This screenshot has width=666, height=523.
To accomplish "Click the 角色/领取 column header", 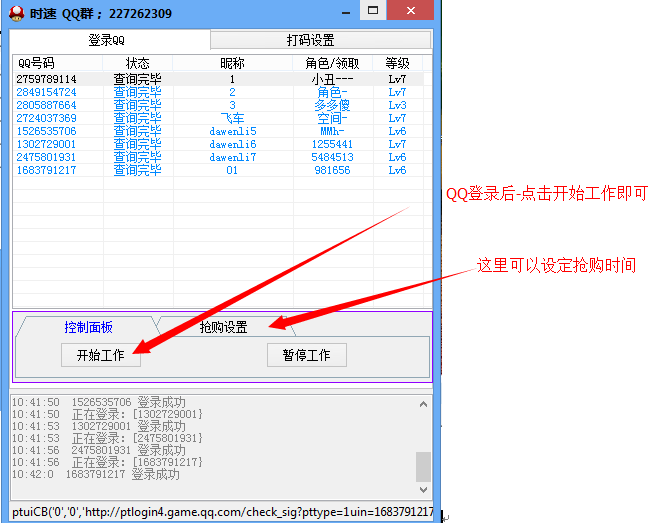I will [332, 63].
